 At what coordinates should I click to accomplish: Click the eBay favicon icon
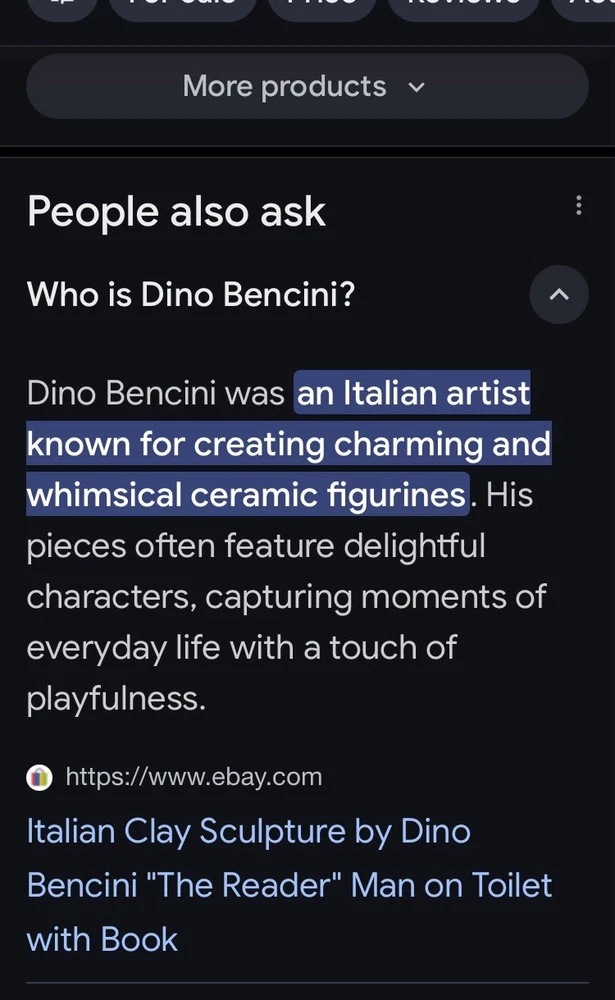[39, 777]
